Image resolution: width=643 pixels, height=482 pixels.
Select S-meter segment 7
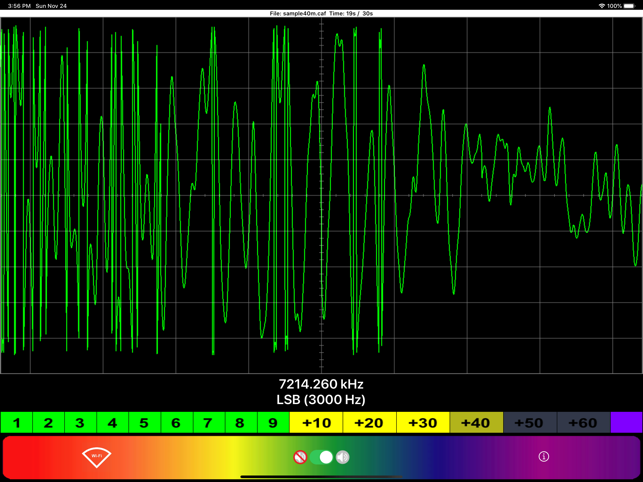[209, 423]
